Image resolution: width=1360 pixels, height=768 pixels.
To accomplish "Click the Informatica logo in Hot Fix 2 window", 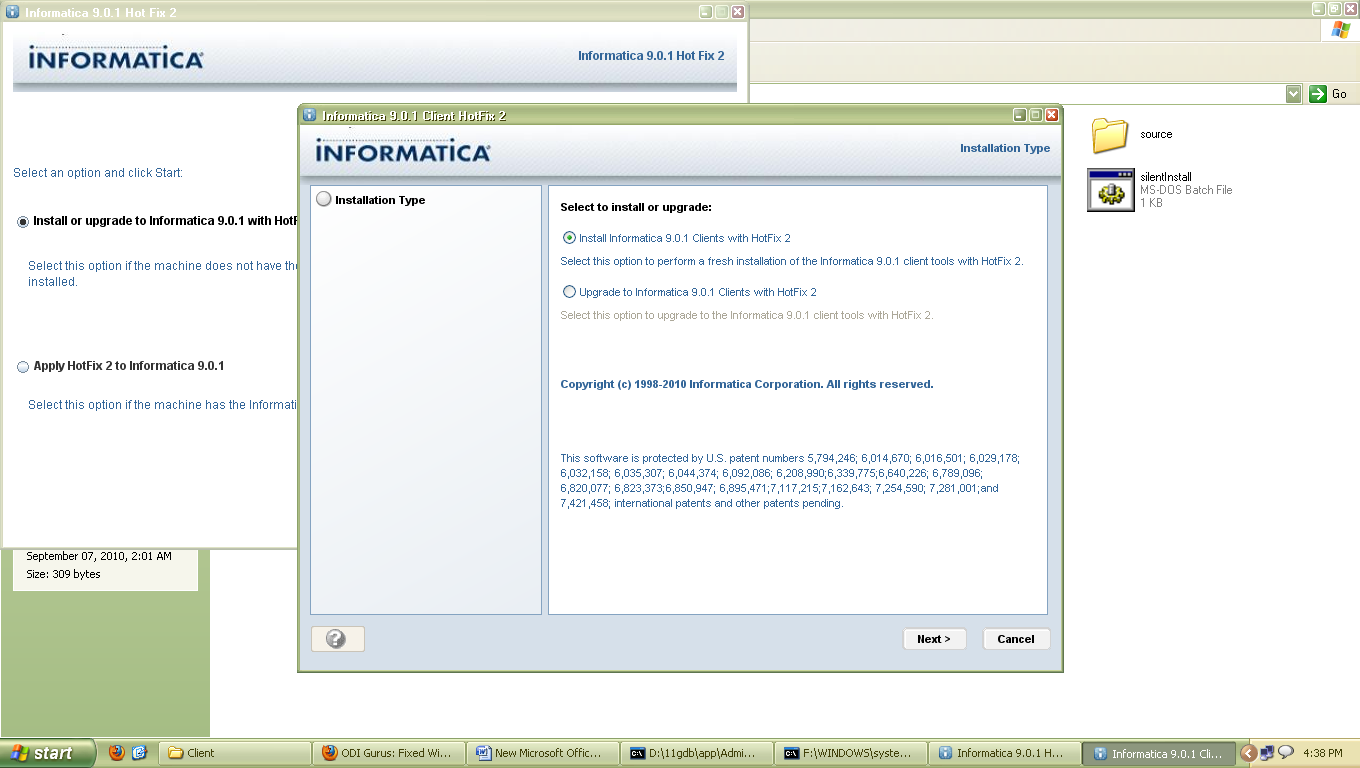I will (x=116, y=59).
